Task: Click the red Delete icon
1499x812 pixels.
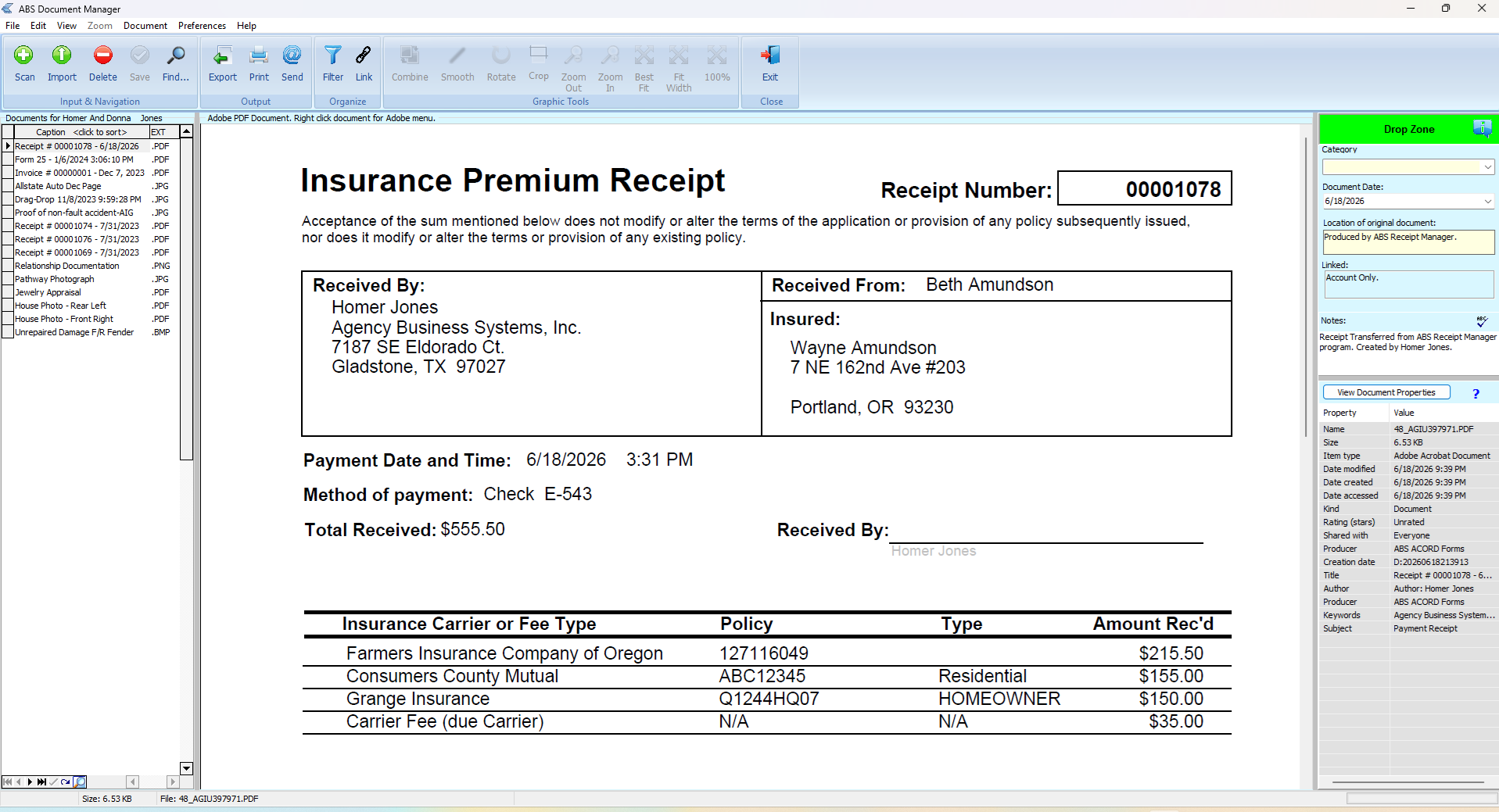Action: 102,55
